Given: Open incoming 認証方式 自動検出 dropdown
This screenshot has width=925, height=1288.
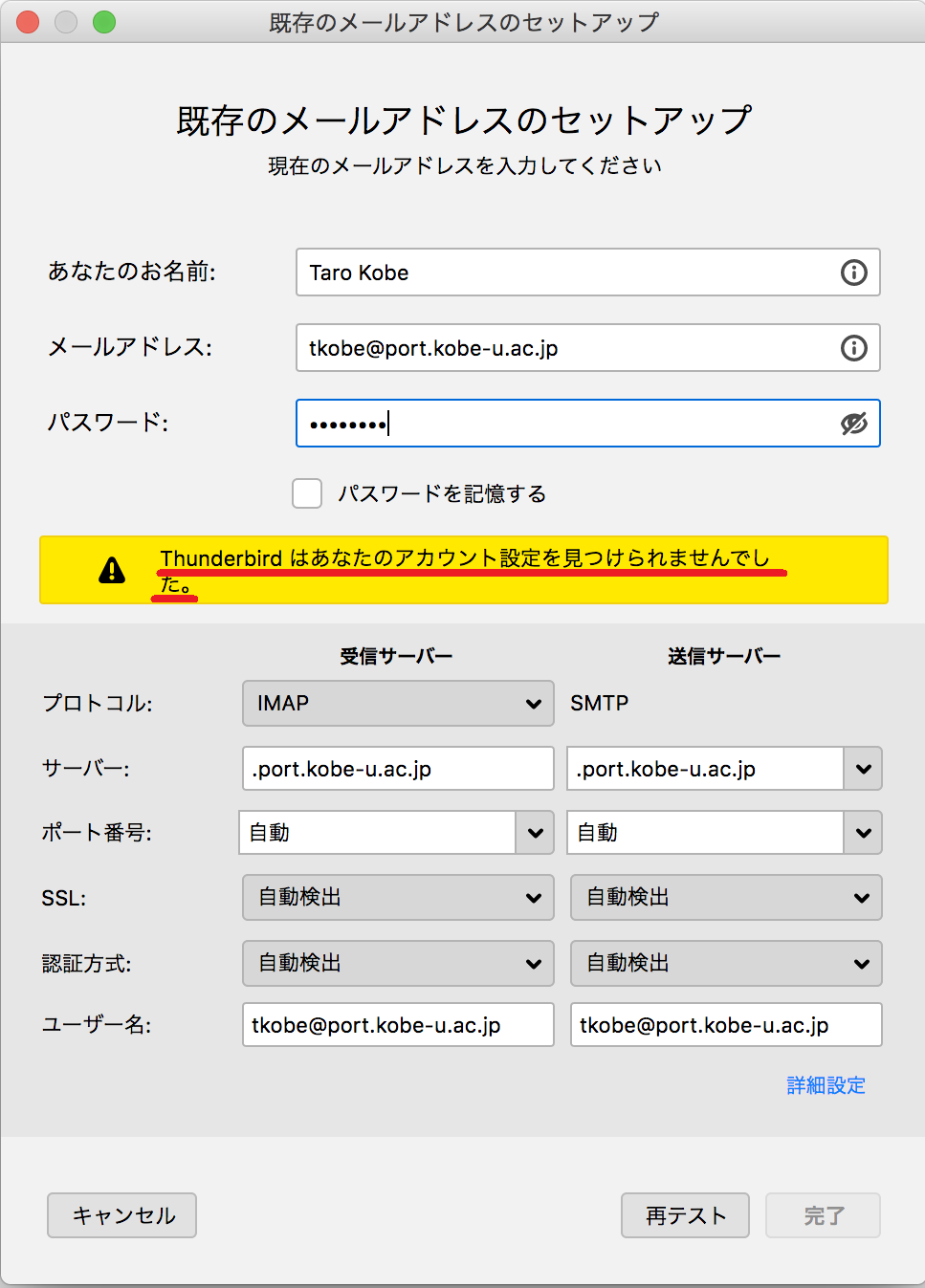Looking at the screenshot, I should (398, 964).
